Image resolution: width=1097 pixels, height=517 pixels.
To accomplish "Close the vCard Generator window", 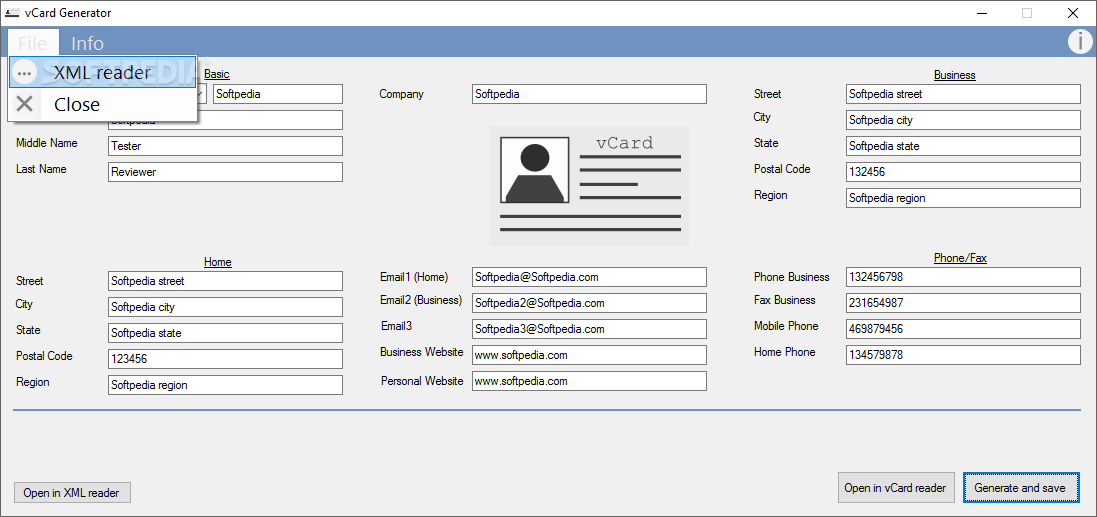I will (1073, 13).
